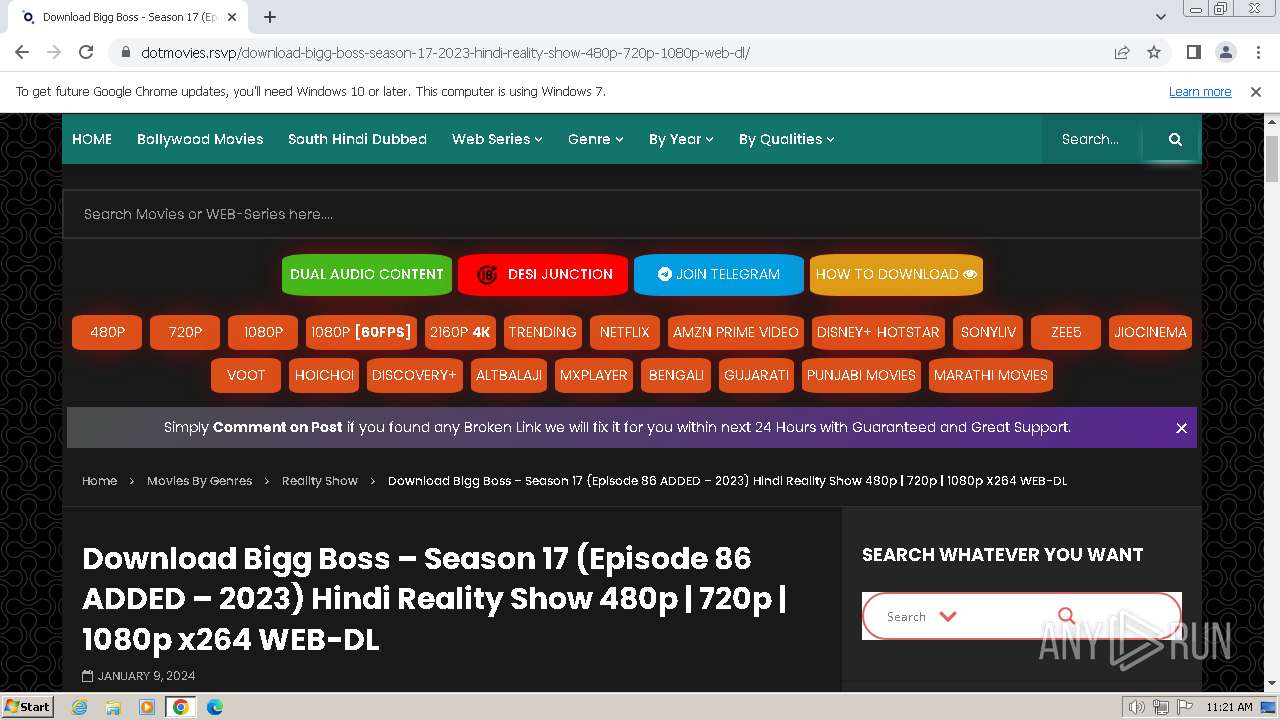Dismiss the Chrome update notice
This screenshot has height=720, width=1280.
point(1256,92)
